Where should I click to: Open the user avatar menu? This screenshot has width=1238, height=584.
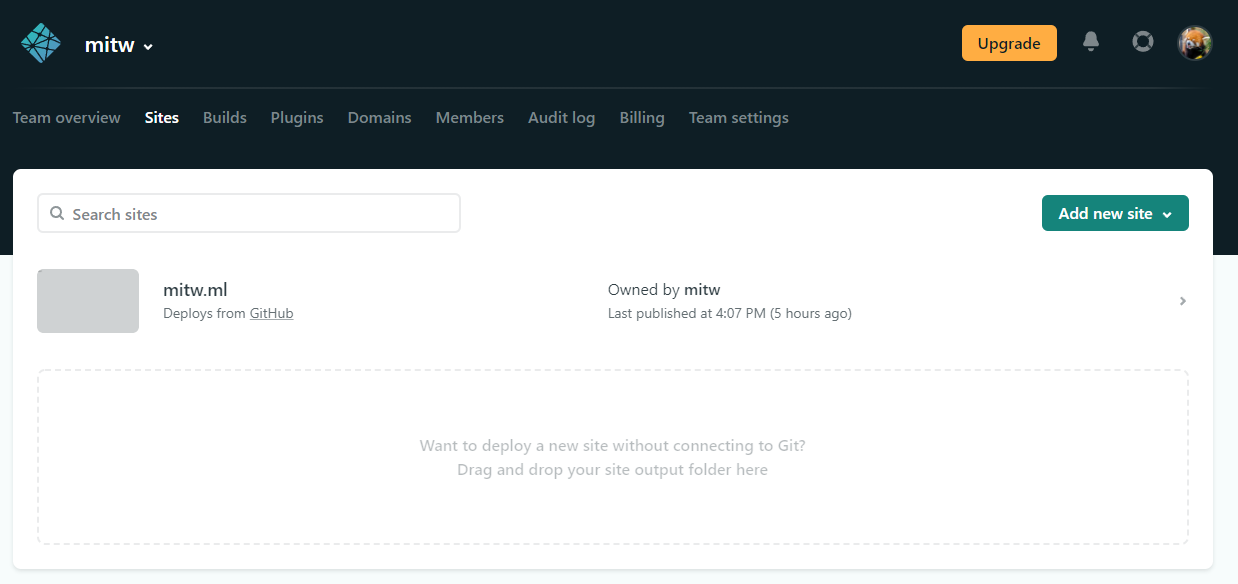1195,43
